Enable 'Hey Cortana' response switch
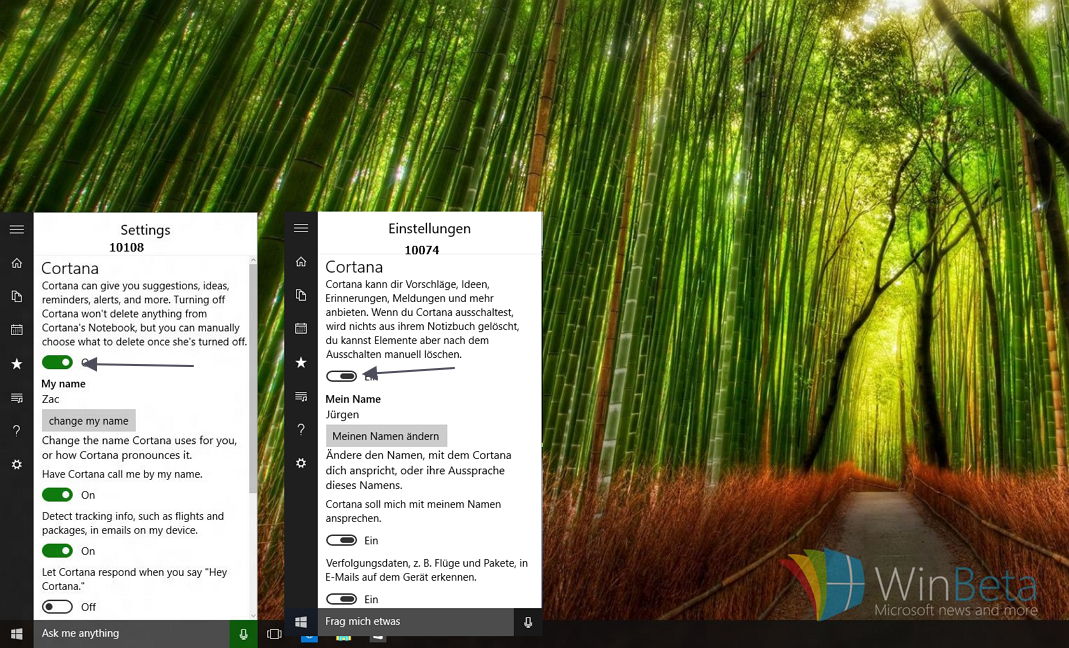The width and height of the screenshot is (1069, 648). point(57,606)
